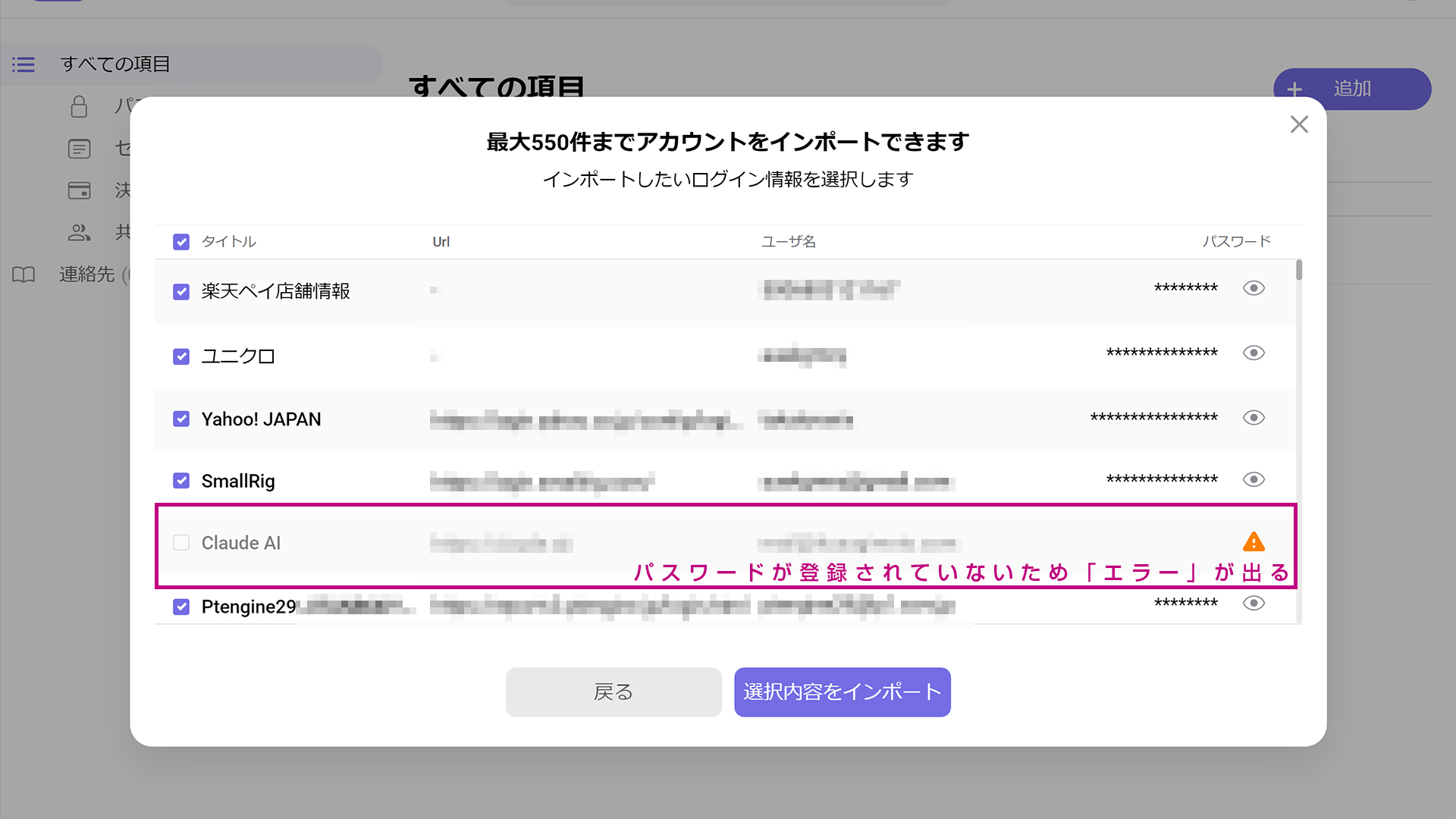Click the ユニクロ title text
Viewport: 1456px width, 819px height.
(238, 356)
